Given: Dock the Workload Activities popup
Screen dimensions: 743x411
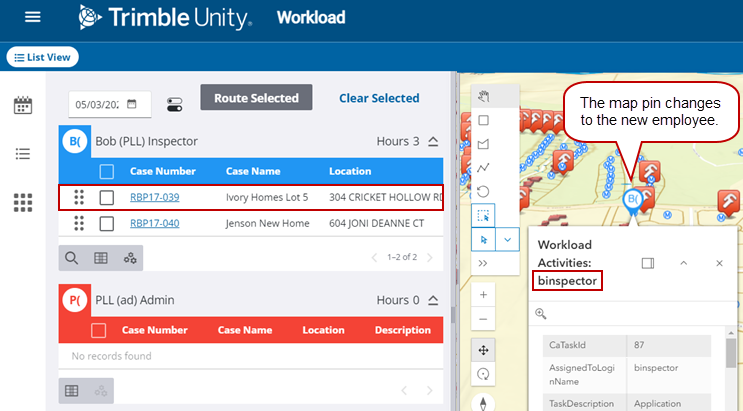Looking at the screenshot, I should (x=648, y=263).
